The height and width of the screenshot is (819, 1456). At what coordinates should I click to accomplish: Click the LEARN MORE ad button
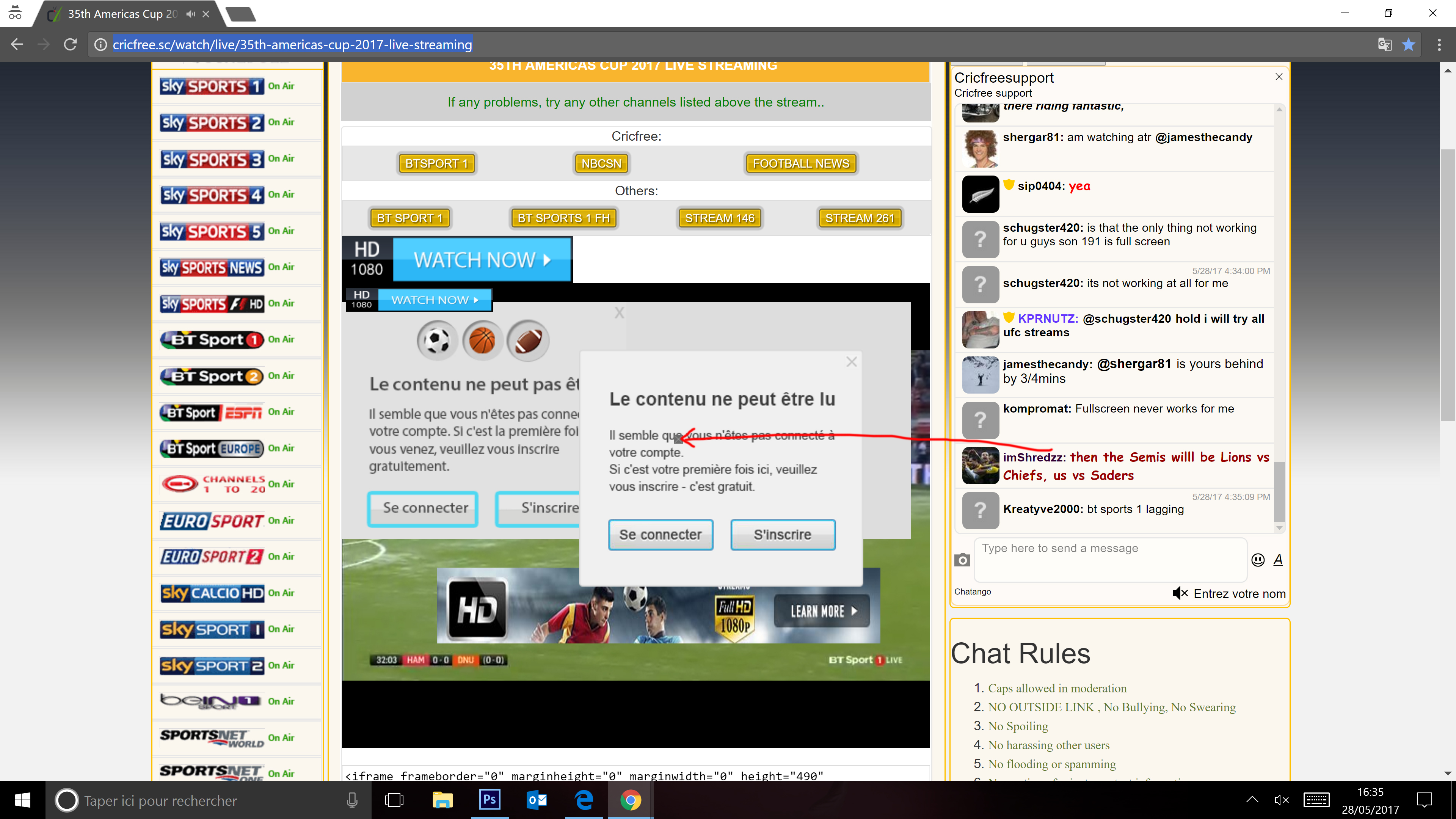[x=822, y=611]
